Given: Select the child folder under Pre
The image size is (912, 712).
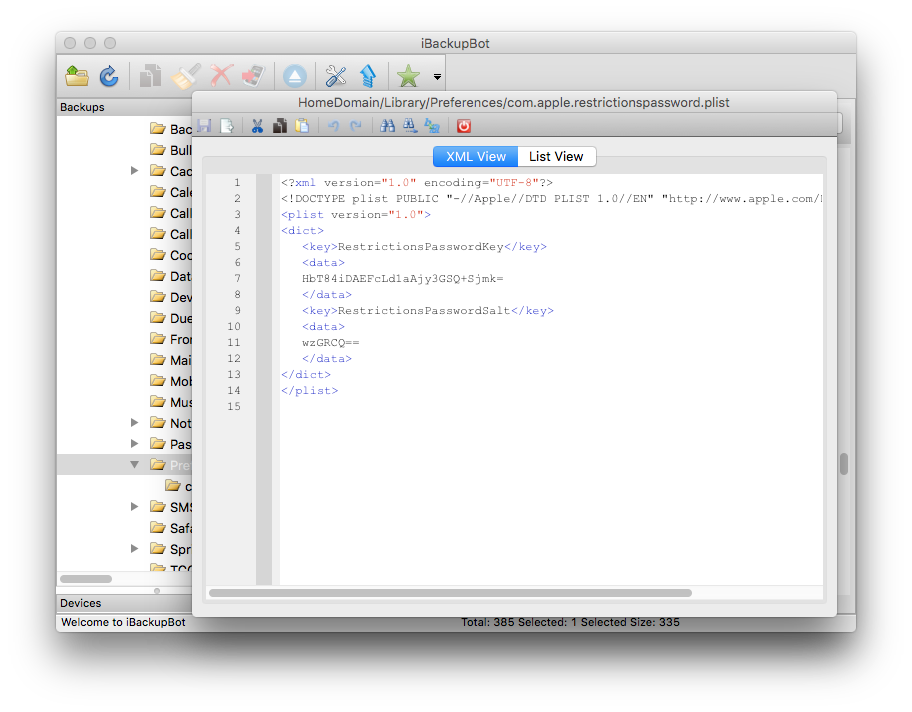Looking at the screenshot, I should pyautogui.click(x=178, y=486).
